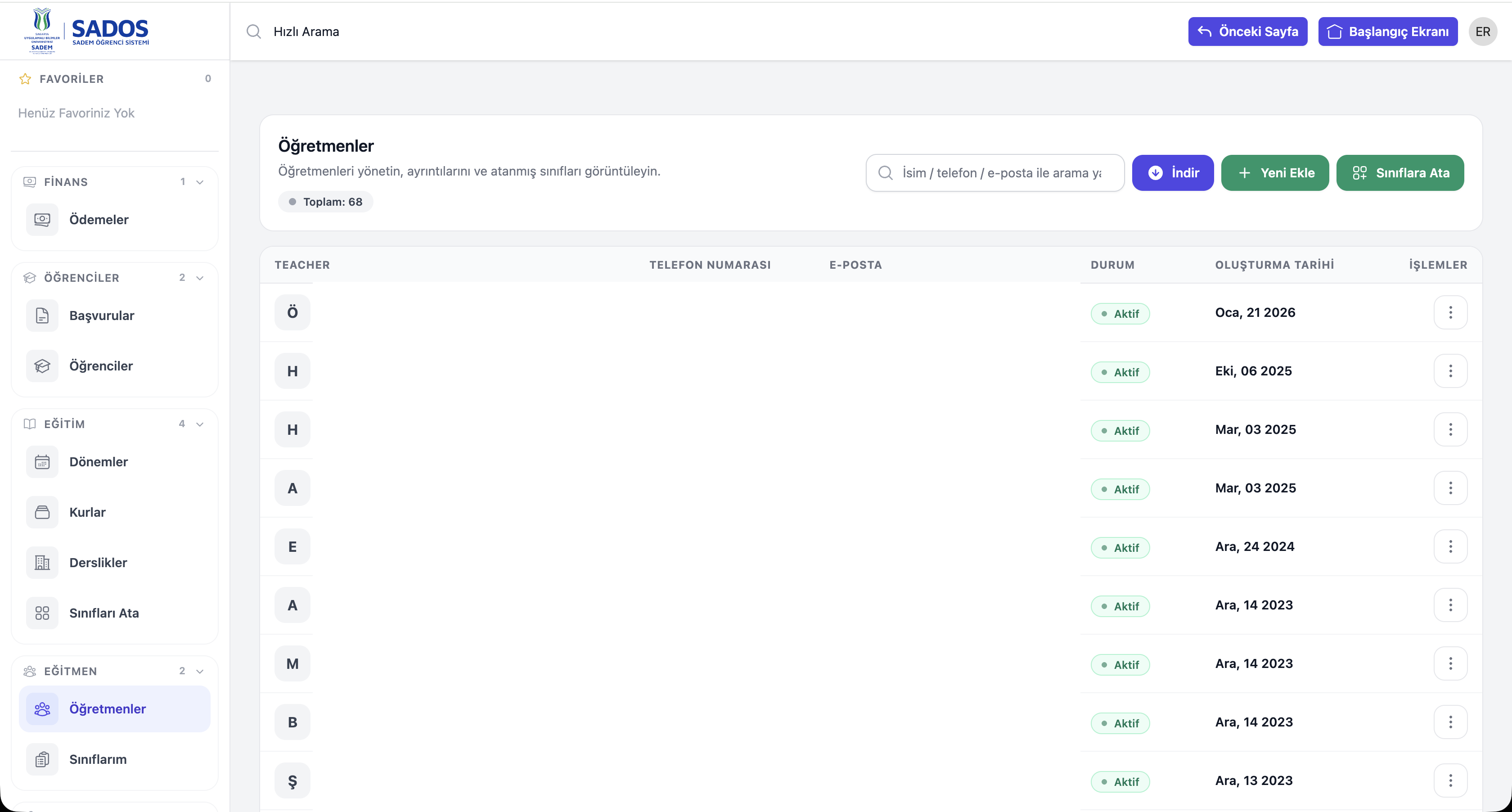Screen dimensions: 1512x812
Task: Open actions menu for Ara, 13 2023 row
Action: point(1450,781)
